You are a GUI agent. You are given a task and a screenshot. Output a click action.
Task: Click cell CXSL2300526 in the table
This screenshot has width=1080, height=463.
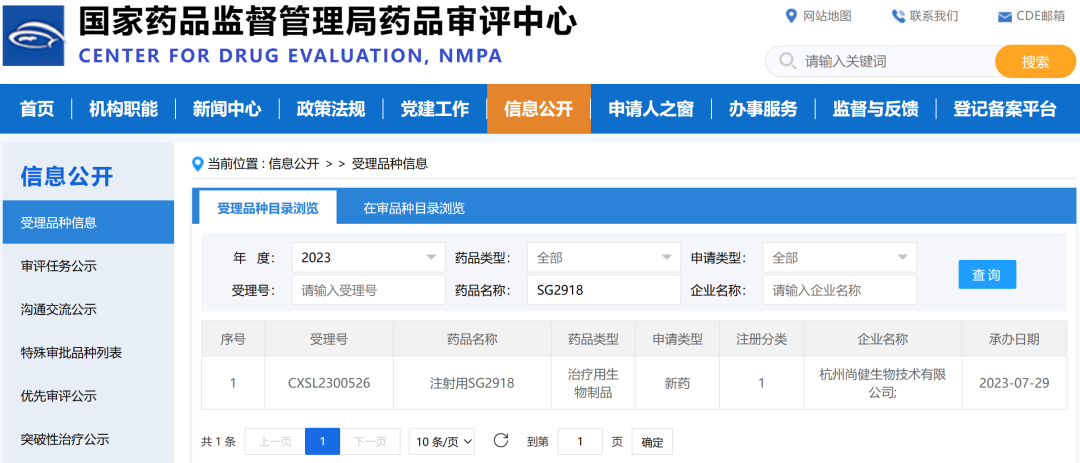[x=329, y=384]
